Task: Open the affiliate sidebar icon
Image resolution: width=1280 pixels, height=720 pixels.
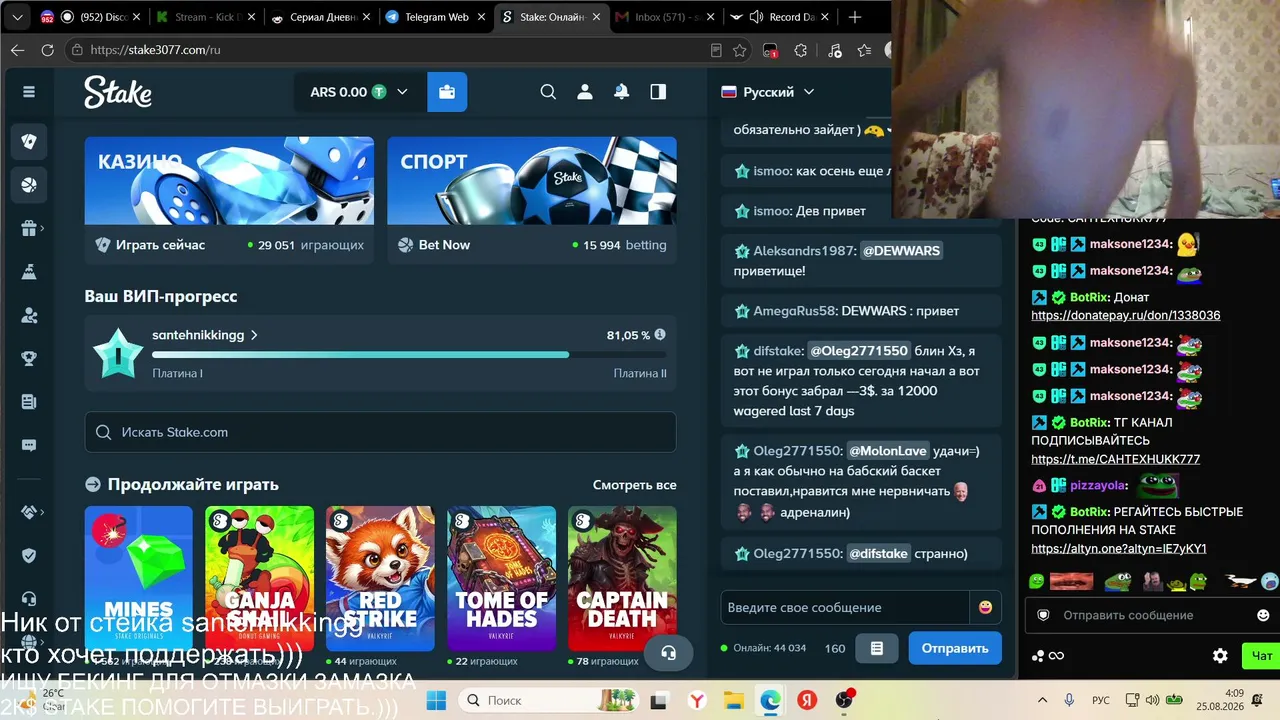Action: (29, 315)
